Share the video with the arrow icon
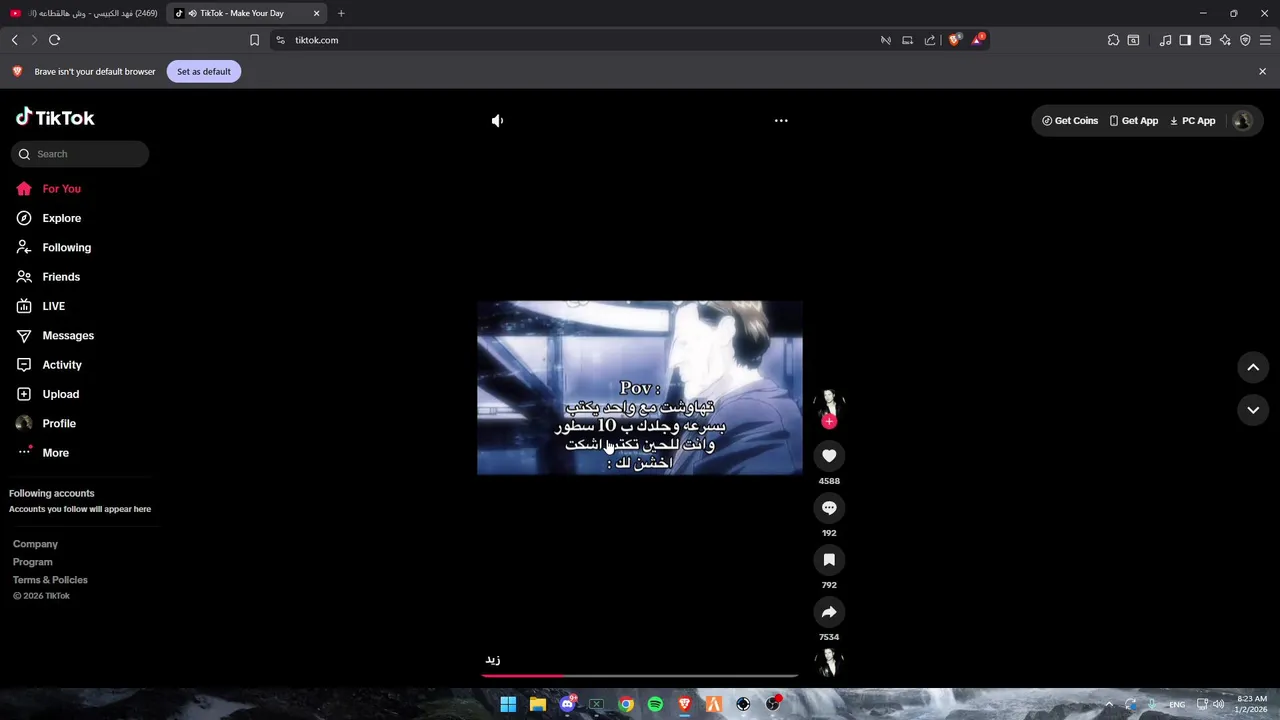 click(x=829, y=612)
